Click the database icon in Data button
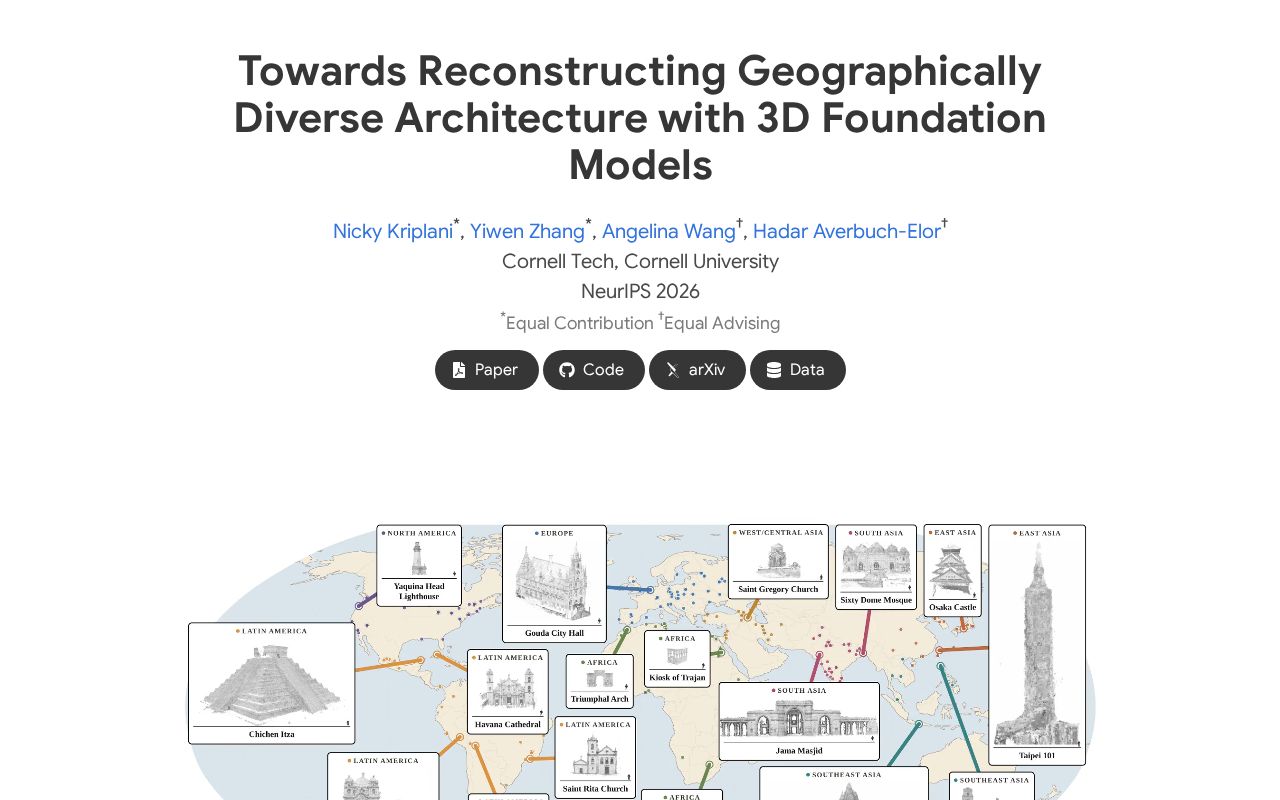 click(x=774, y=370)
